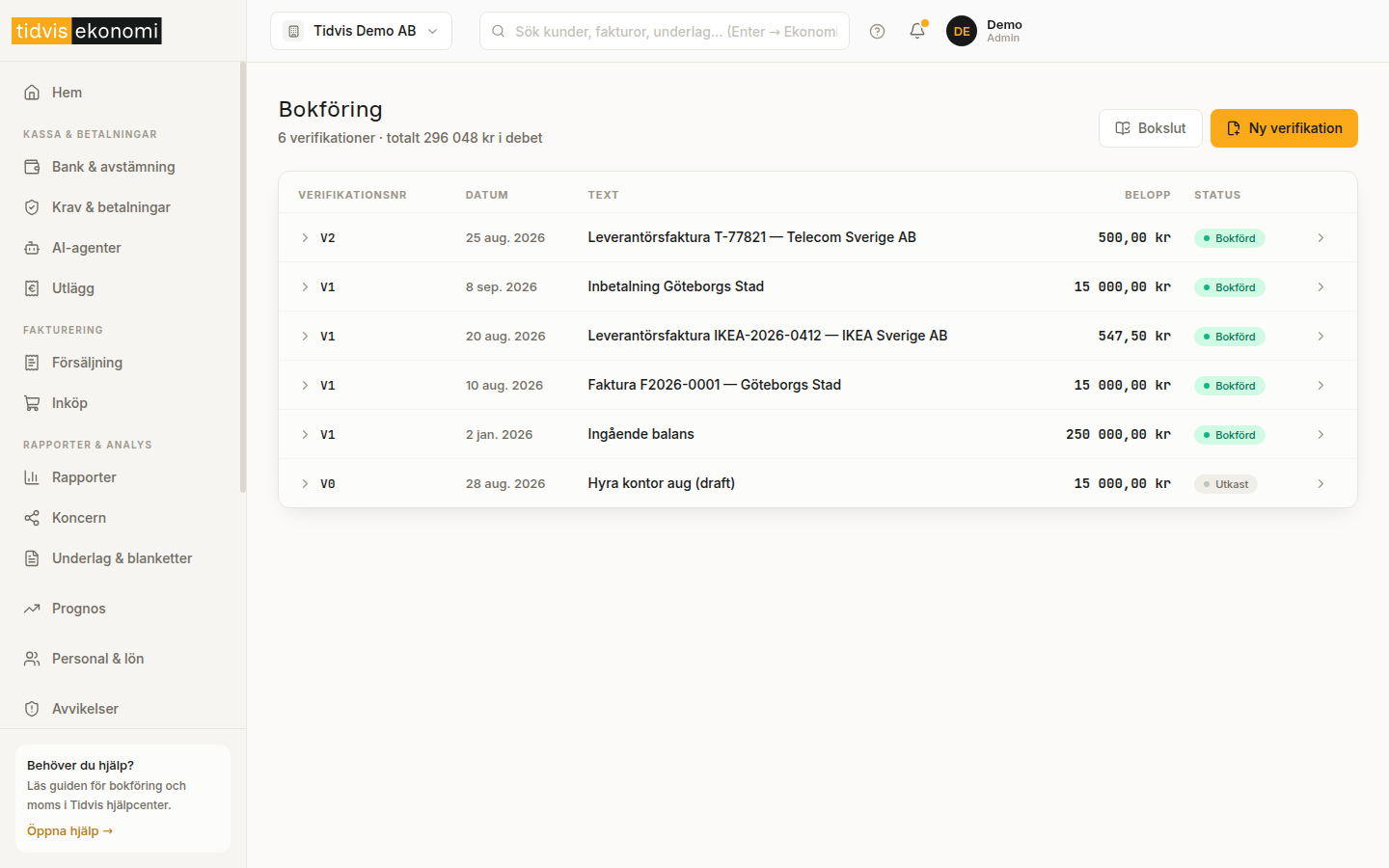The height and width of the screenshot is (868, 1389).
Task: Click the Koncern share icon
Action: coord(32,518)
